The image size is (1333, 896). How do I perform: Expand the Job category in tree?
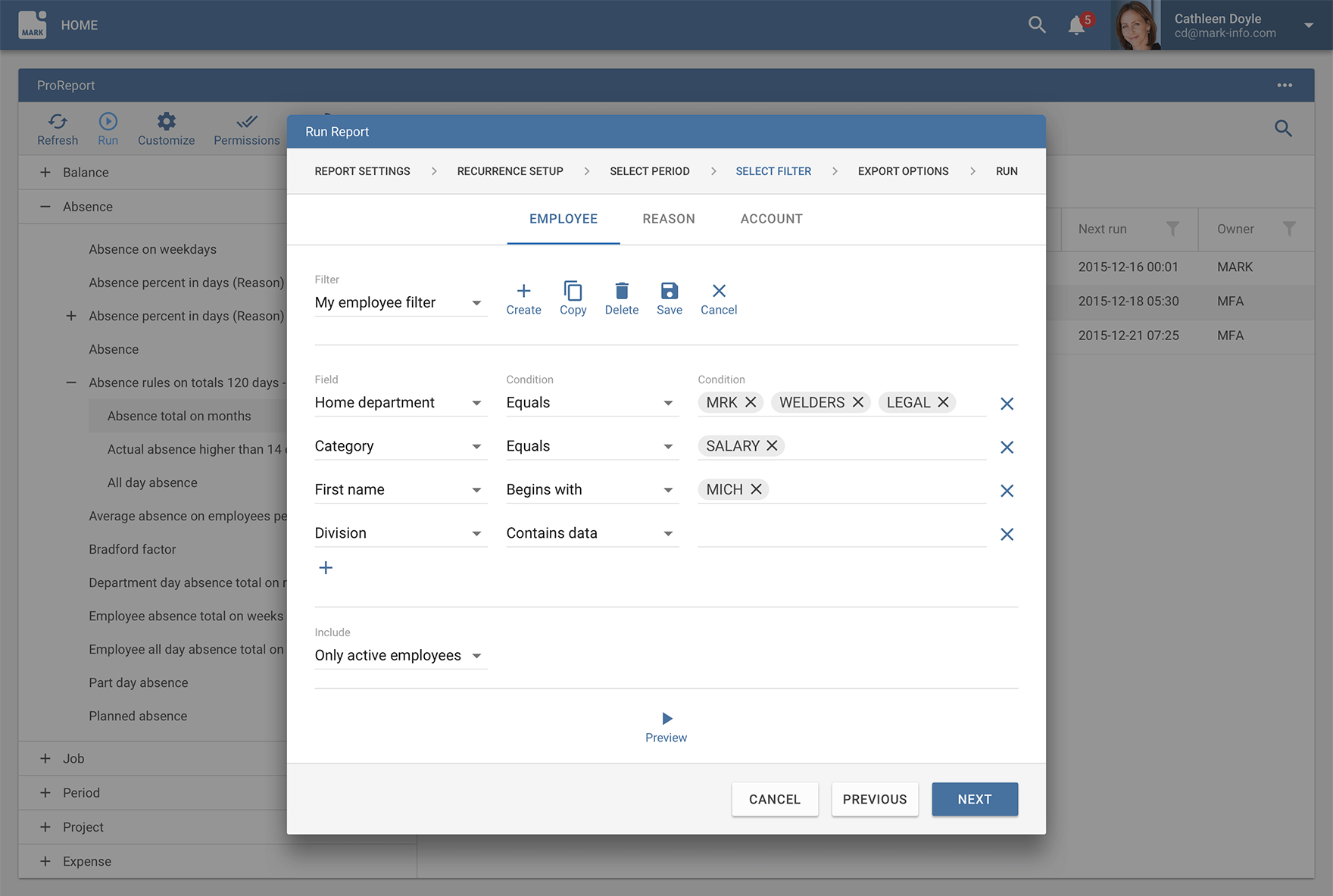click(x=45, y=758)
